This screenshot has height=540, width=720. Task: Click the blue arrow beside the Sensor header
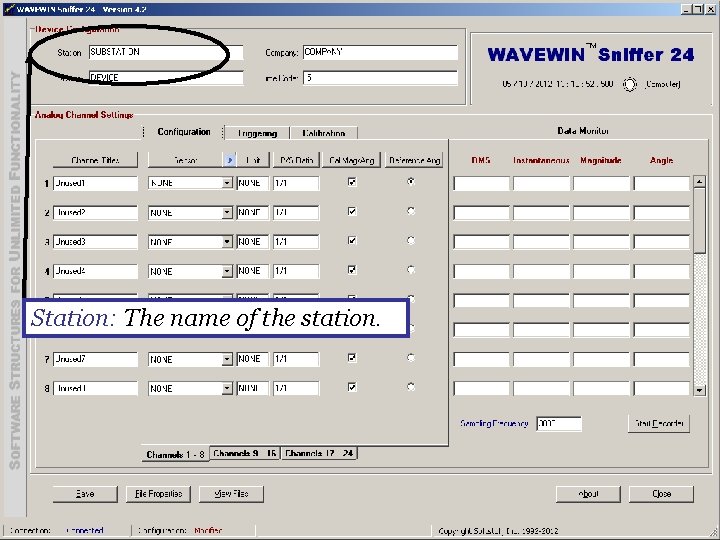point(230,160)
